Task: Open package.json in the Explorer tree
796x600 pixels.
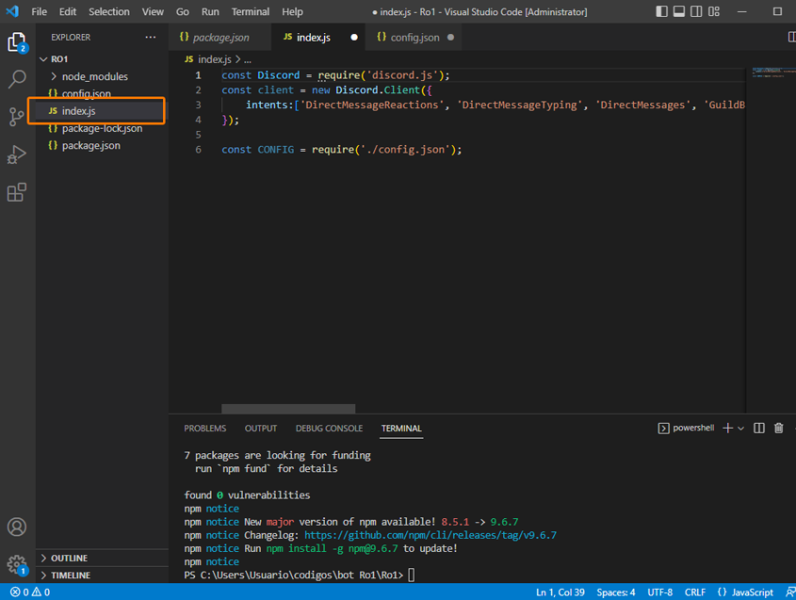Action: coord(90,145)
